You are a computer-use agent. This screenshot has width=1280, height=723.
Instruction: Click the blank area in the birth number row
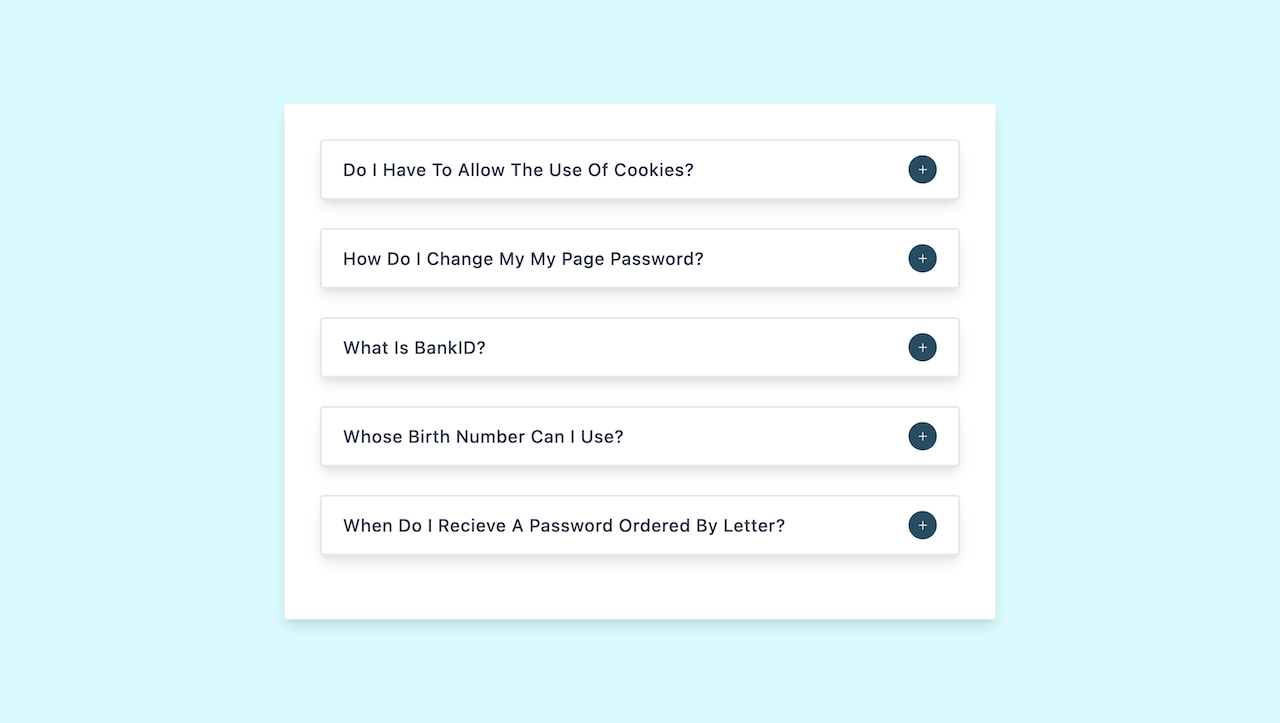click(x=765, y=436)
